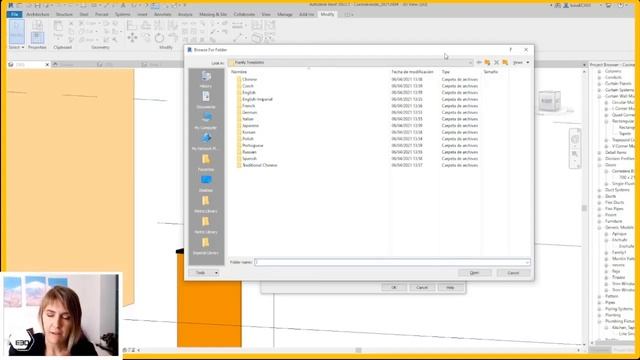The image size is (640, 360).
Task: Switch to the Annotate ribbon tab
Action: (x=162, y=14)
